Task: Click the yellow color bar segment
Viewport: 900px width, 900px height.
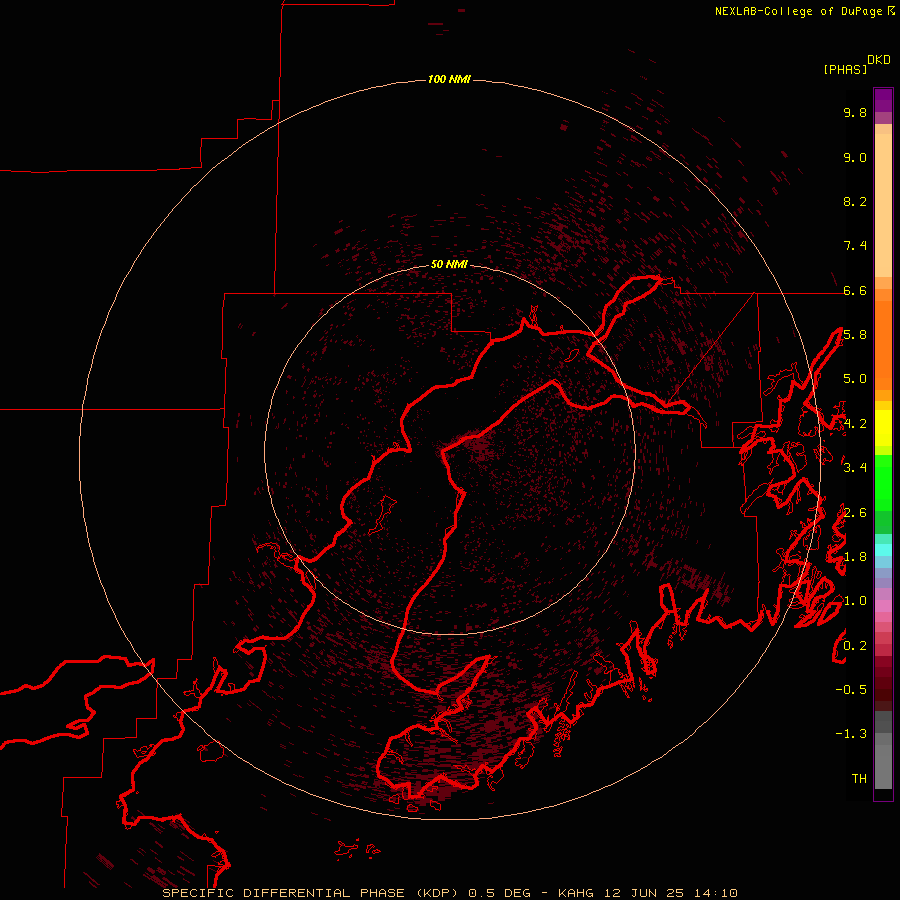Action: [883, 428]
